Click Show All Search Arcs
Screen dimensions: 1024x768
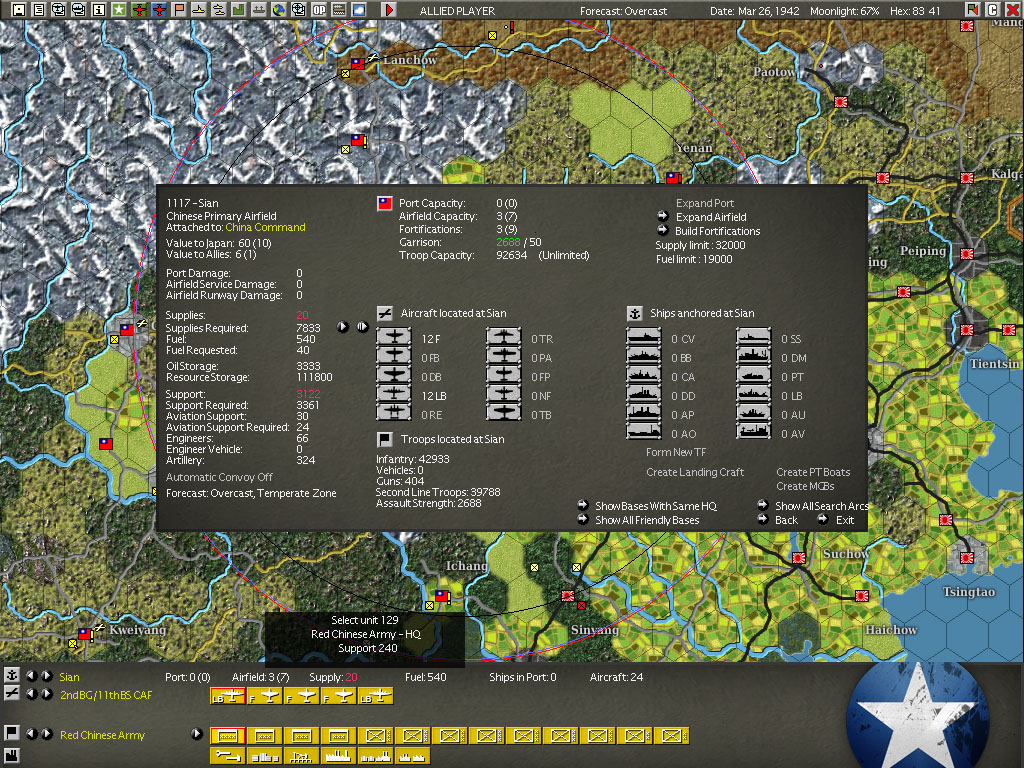click(821, 506)
